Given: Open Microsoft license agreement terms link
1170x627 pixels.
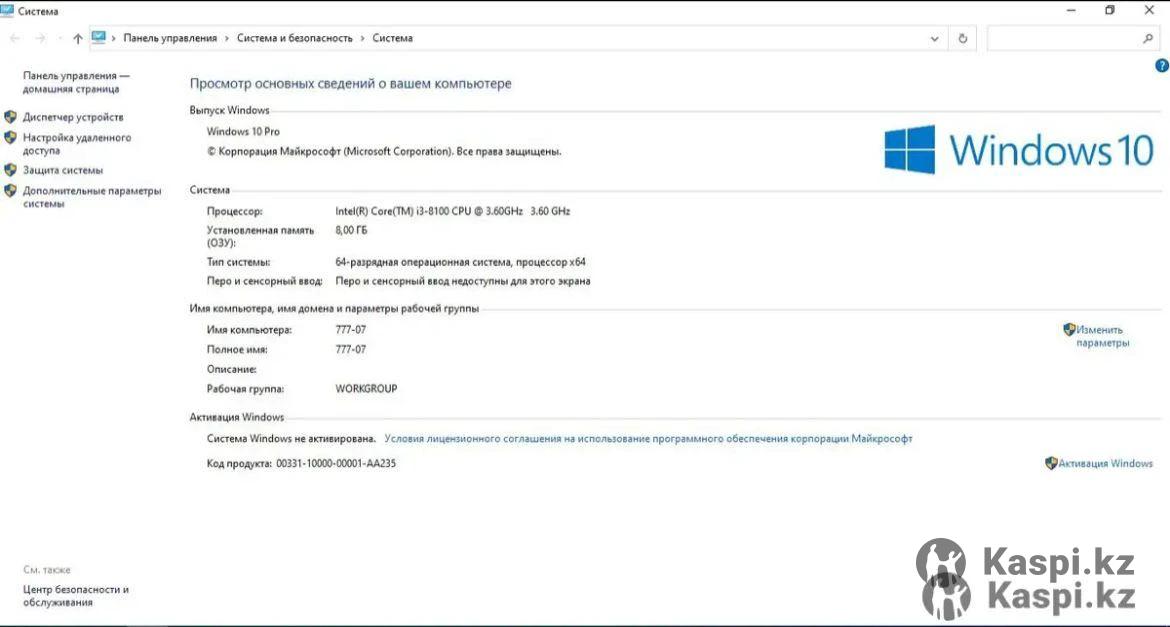Looking at the screenshot, I should pos(648,438).
